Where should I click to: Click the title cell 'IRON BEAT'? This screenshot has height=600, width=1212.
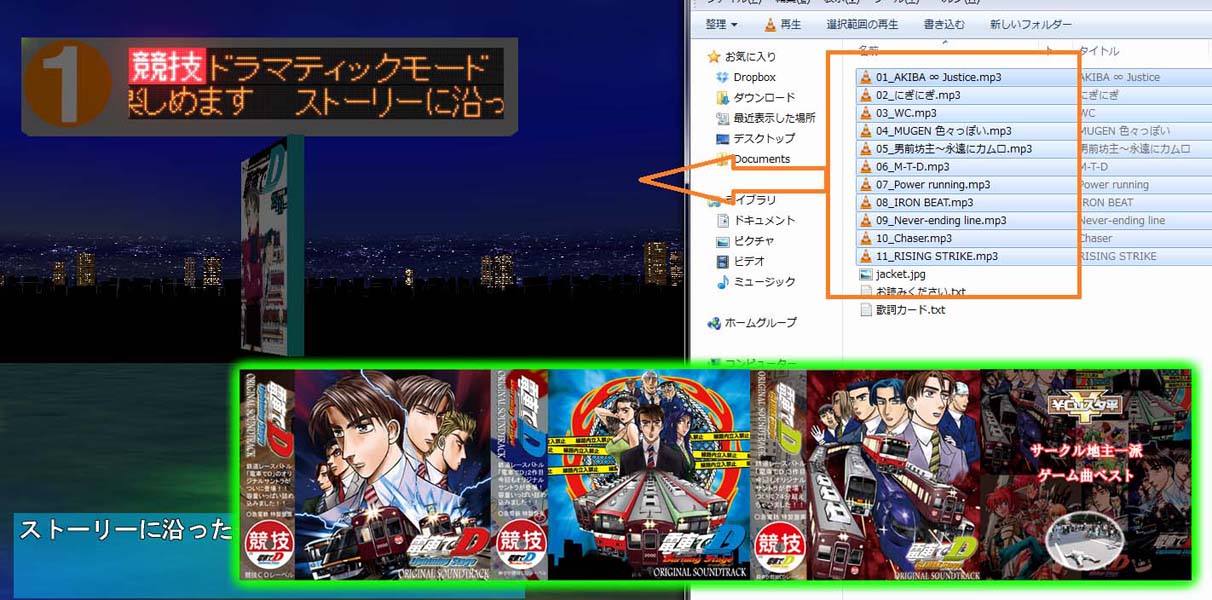pos(1106,203)
